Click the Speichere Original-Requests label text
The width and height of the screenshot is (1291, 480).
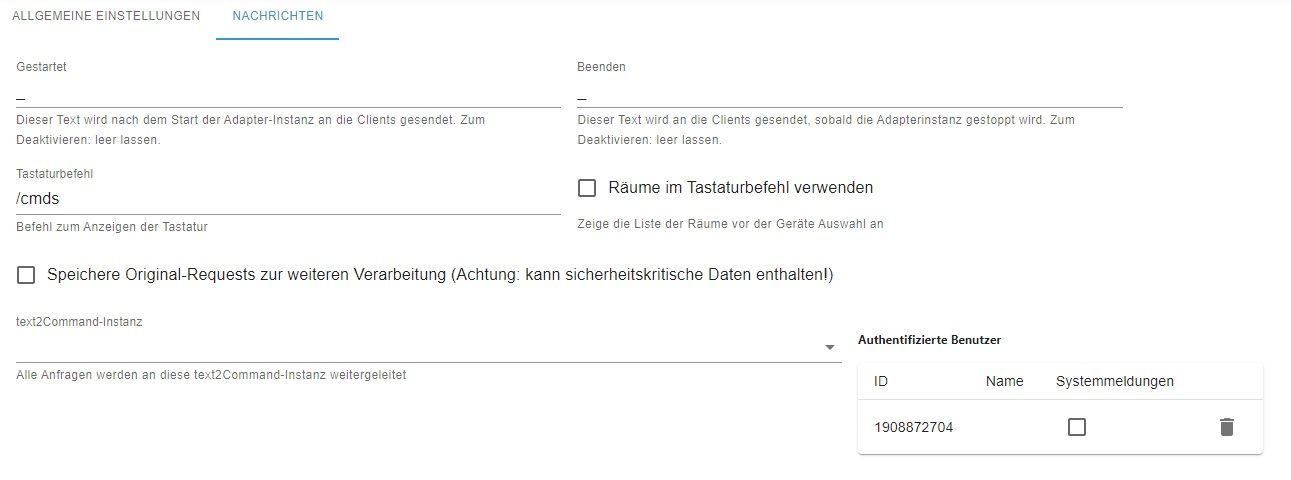tap(440, 275)
